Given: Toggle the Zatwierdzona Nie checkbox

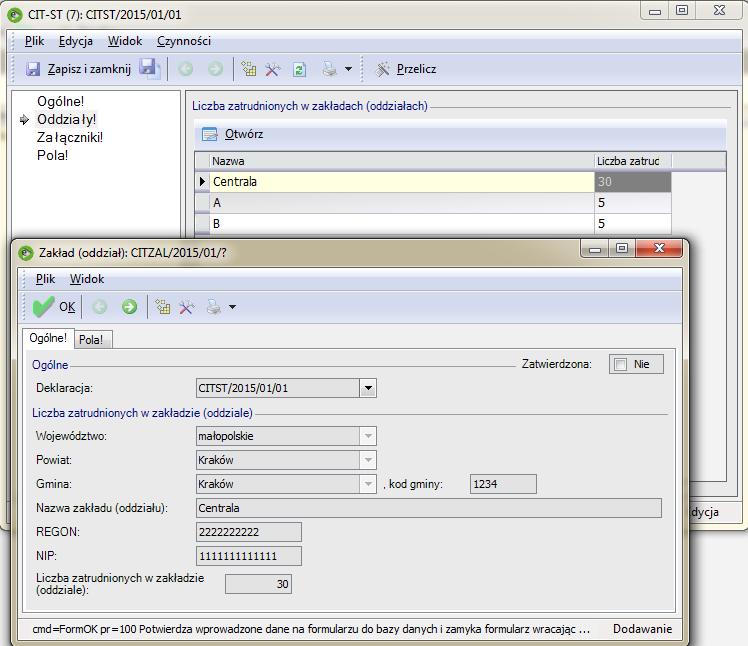Looking at the screenshot, I should tap(621, 365).
